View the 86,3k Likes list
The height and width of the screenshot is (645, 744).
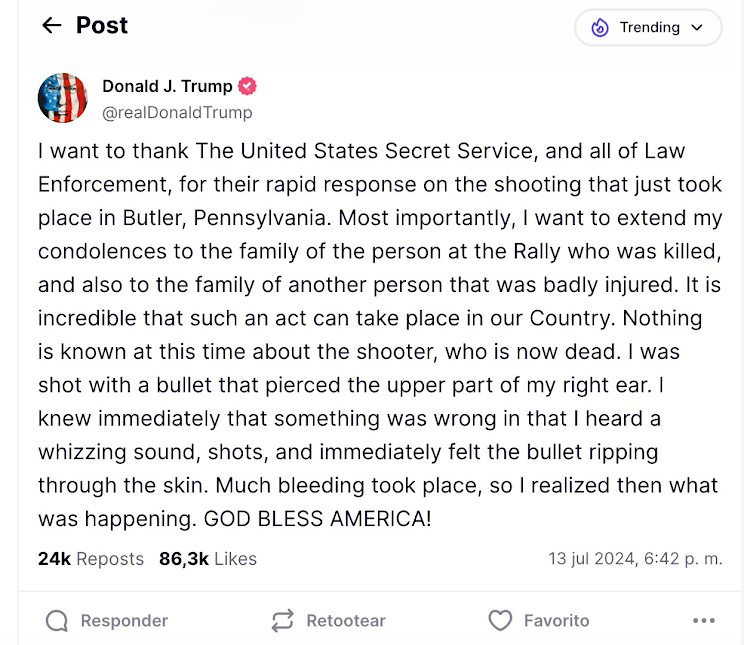pos(207,559)
